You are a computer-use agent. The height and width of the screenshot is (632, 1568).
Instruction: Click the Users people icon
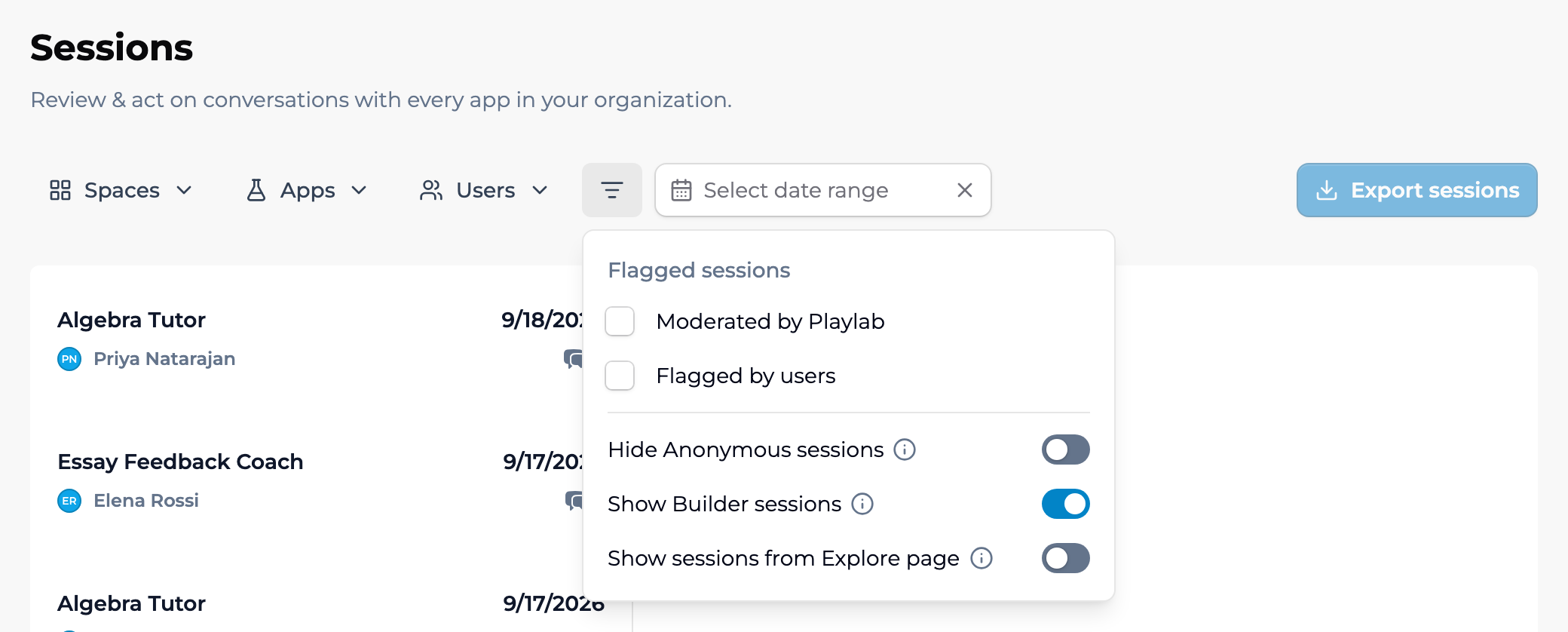click(x=431, y=190)
